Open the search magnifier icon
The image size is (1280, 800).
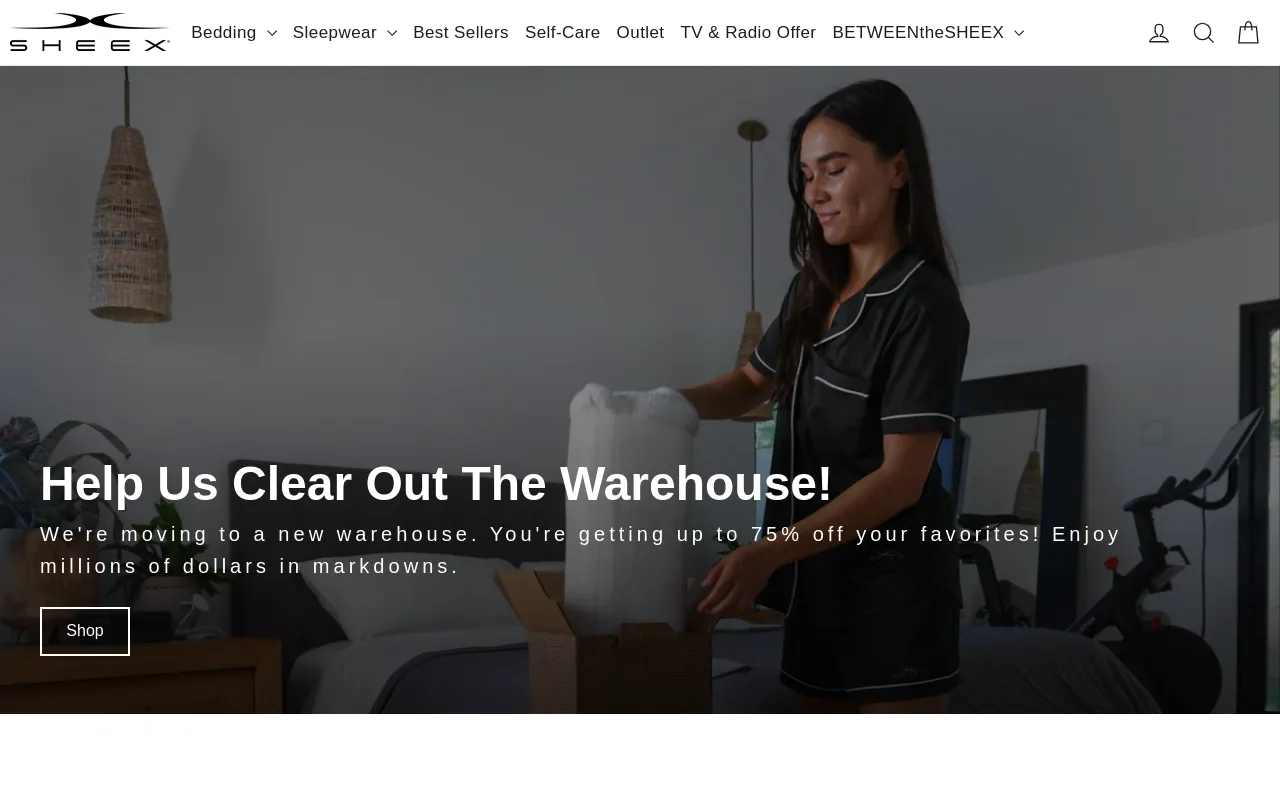[1204, 33]
